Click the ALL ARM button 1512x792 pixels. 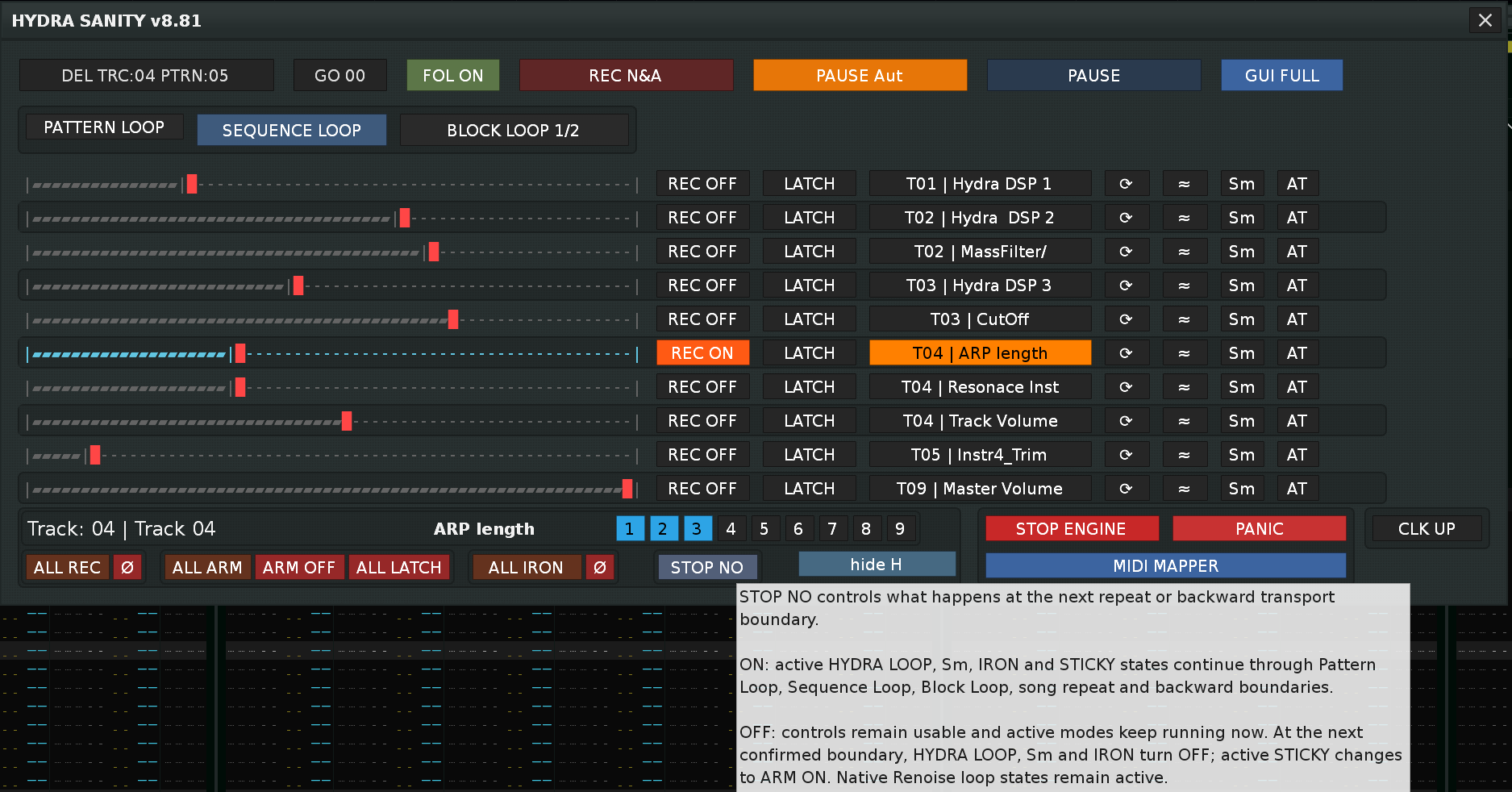[207, 568]
